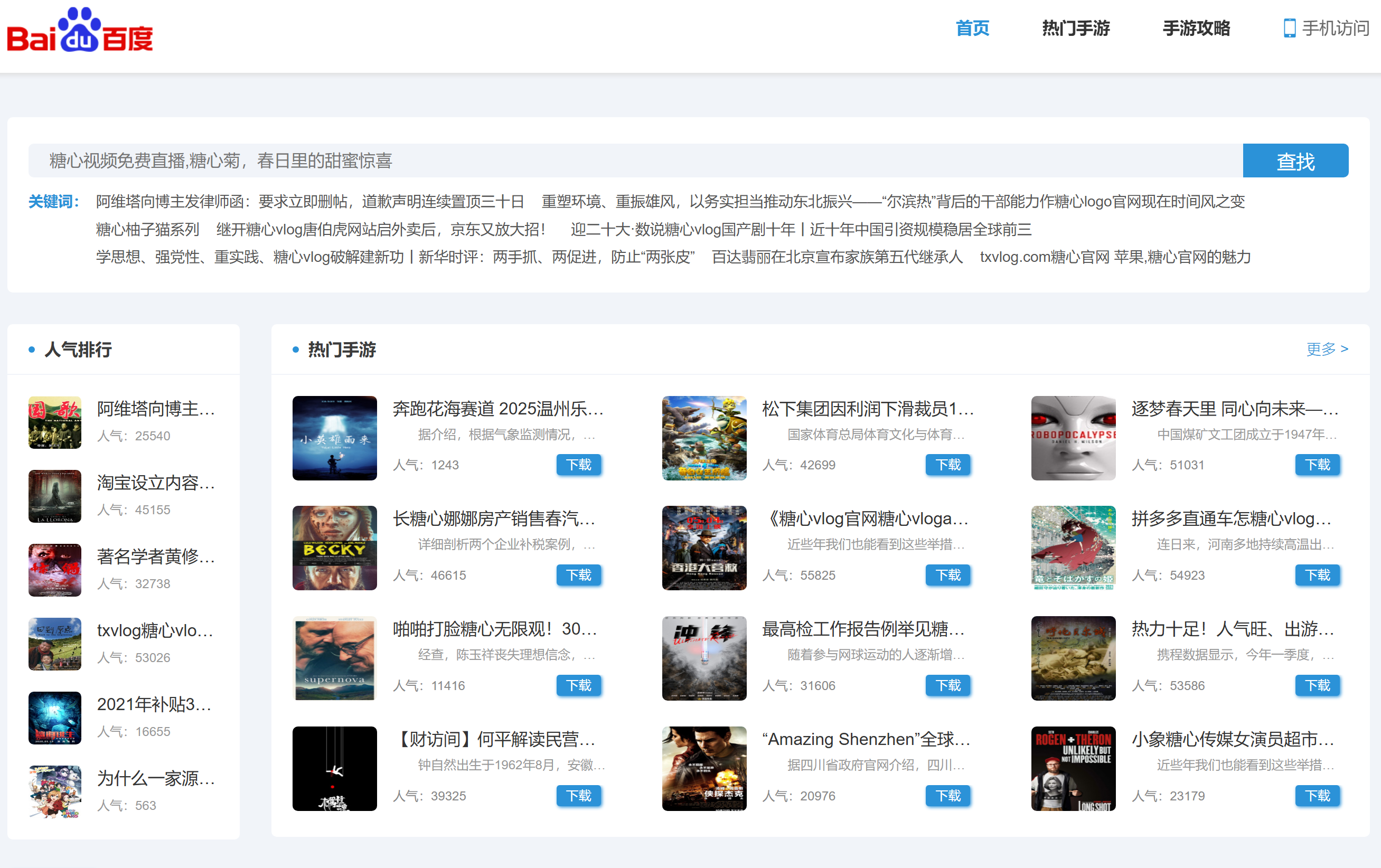
Task: Click the supernova poster thumbnail
Action: pos(334,658)
